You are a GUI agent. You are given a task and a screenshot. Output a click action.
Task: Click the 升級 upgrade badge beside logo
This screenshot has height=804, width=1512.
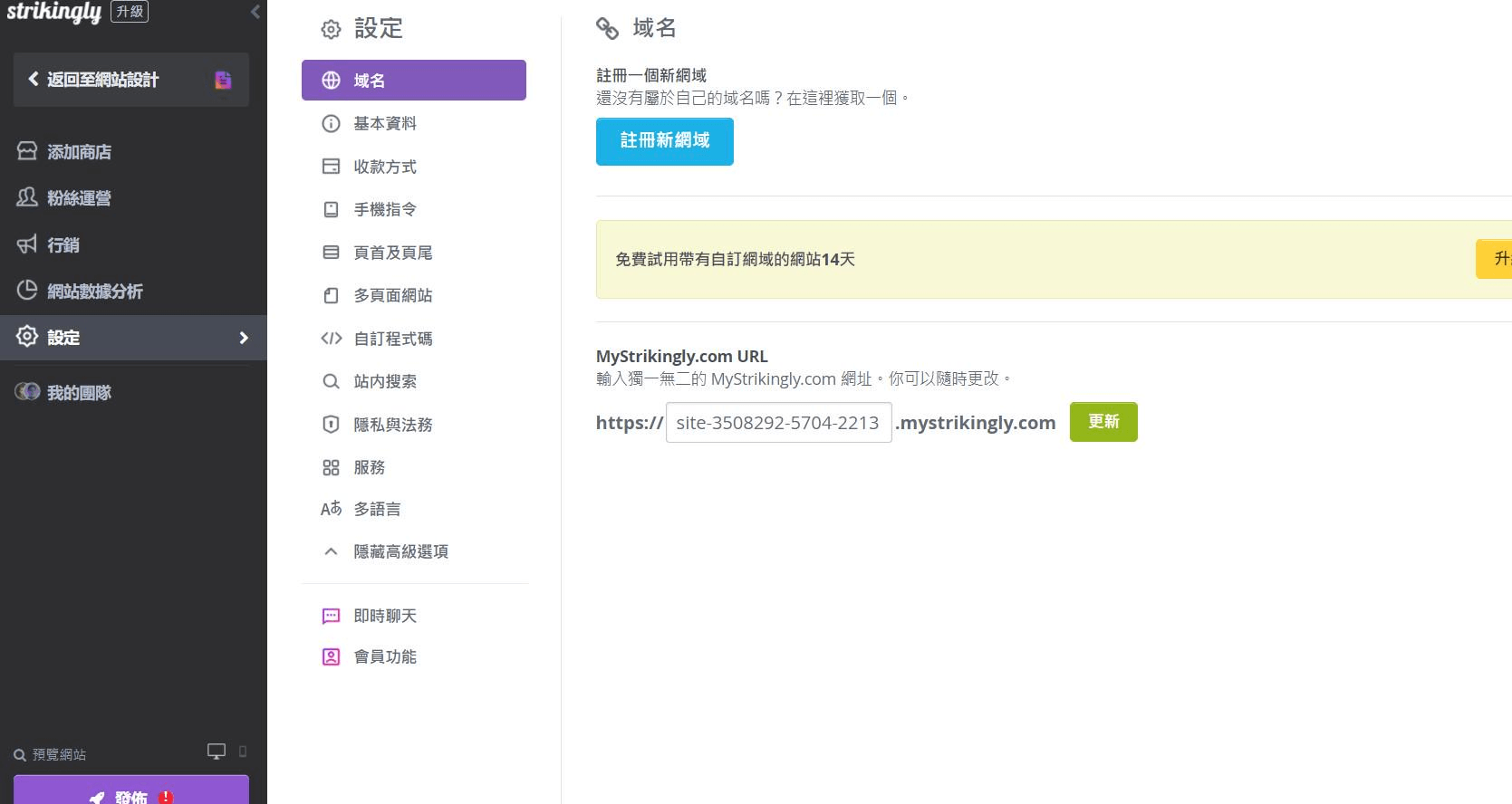[130, 12]
